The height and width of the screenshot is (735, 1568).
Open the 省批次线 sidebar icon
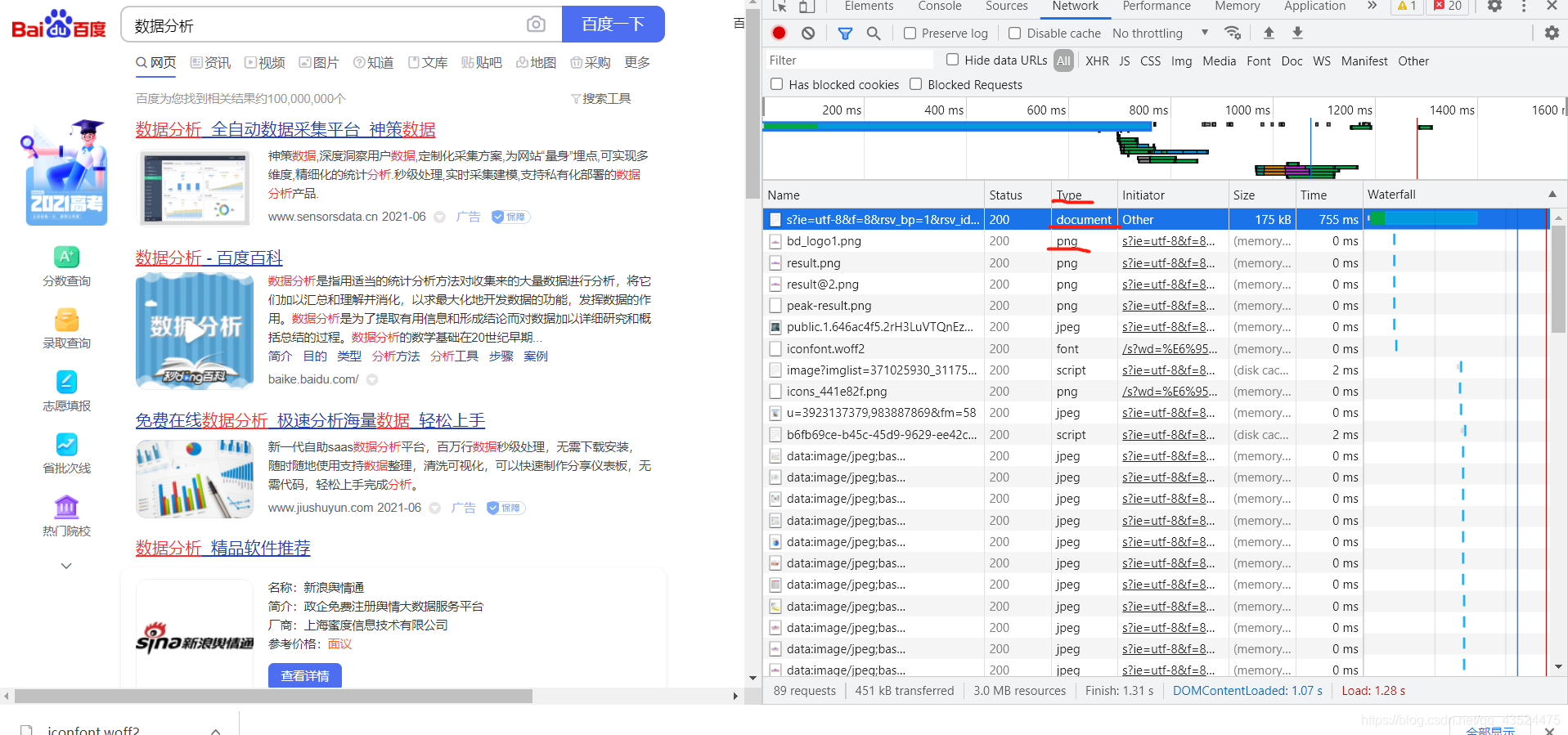(66, 444)
